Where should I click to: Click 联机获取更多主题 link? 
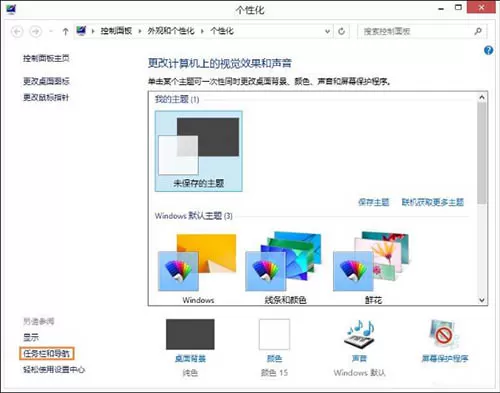(x=432, y=202)
